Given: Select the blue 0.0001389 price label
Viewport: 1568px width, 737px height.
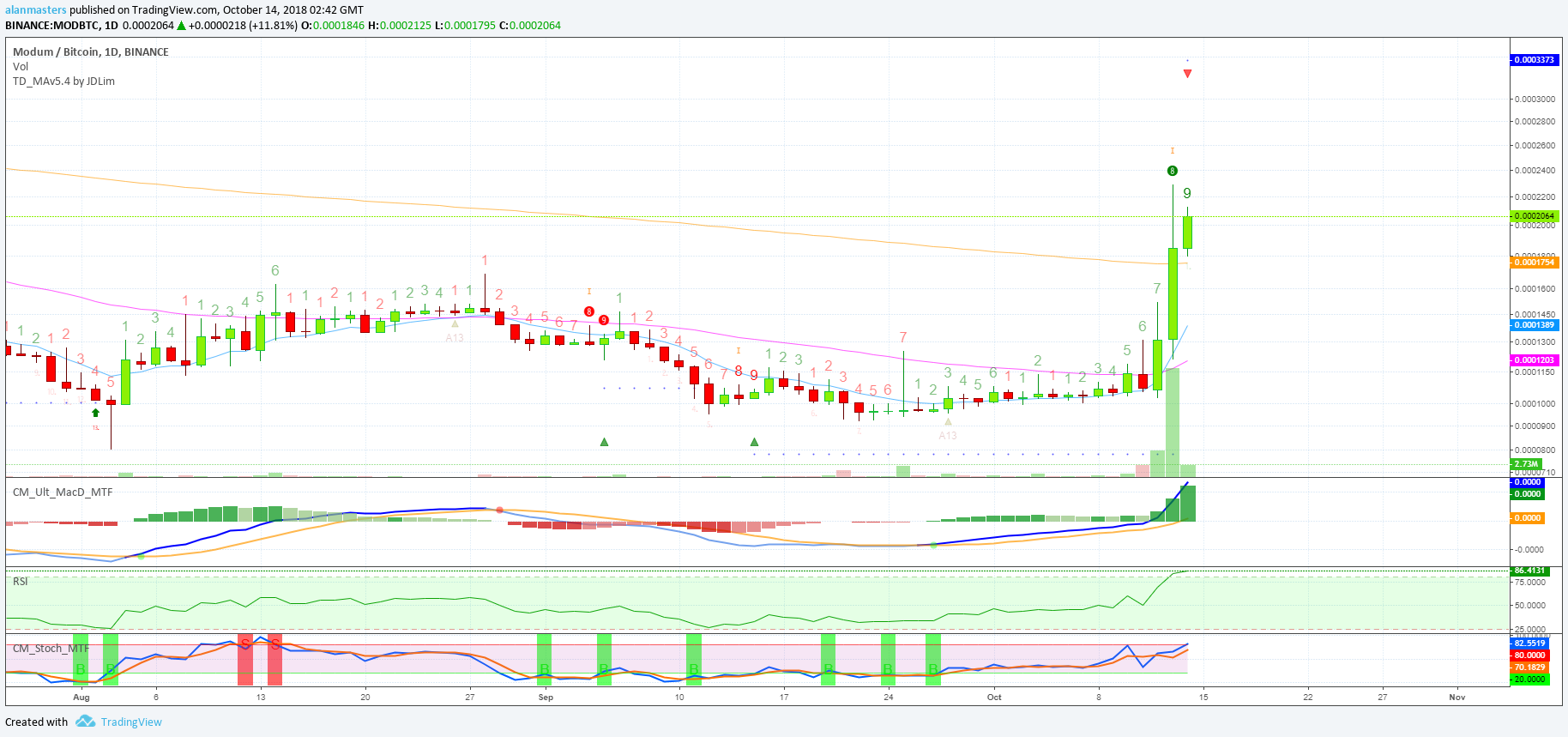Looking at the screenshot, I should pyautogui.click(x=1534, y=325).
